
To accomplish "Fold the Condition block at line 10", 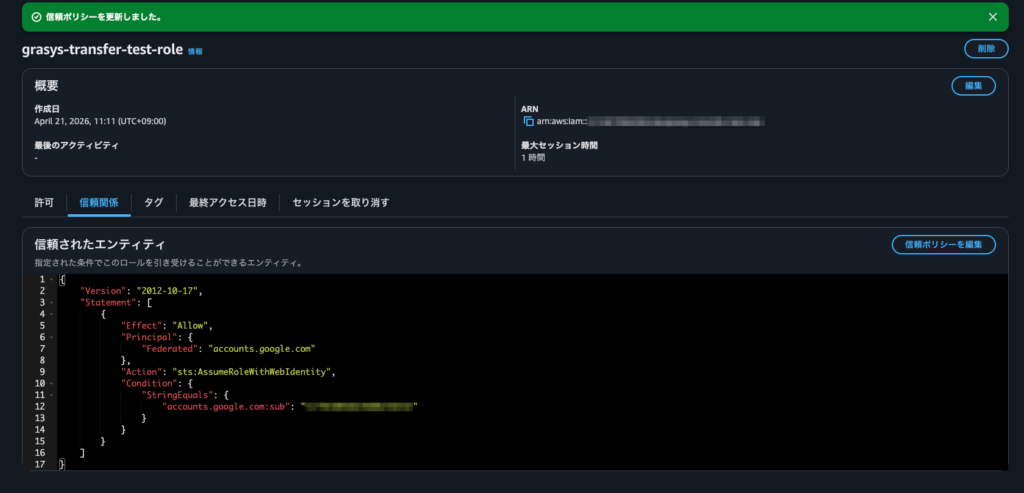I will pos(52,383).
